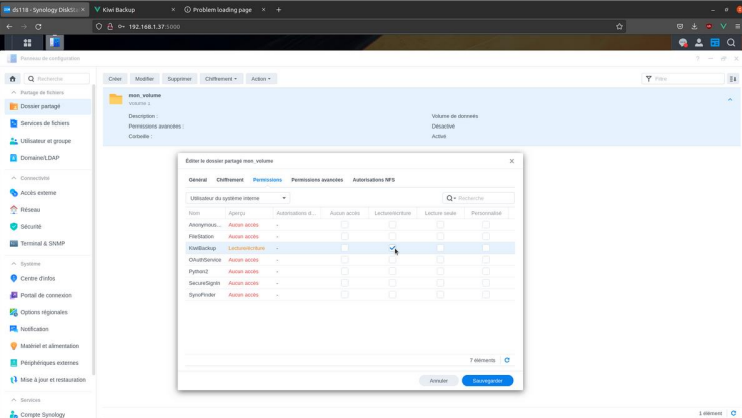Check Aucun accès for KiwiBackup
The height and width of the screenshot is (418, 742).
point(344,248)
